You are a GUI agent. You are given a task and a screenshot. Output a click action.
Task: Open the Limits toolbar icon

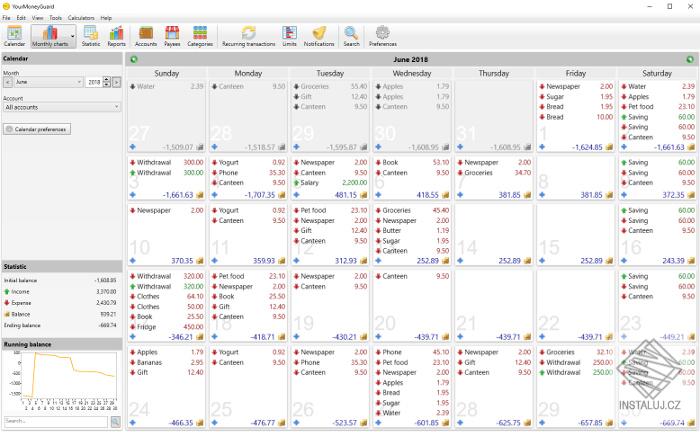[x=289, y=36]
